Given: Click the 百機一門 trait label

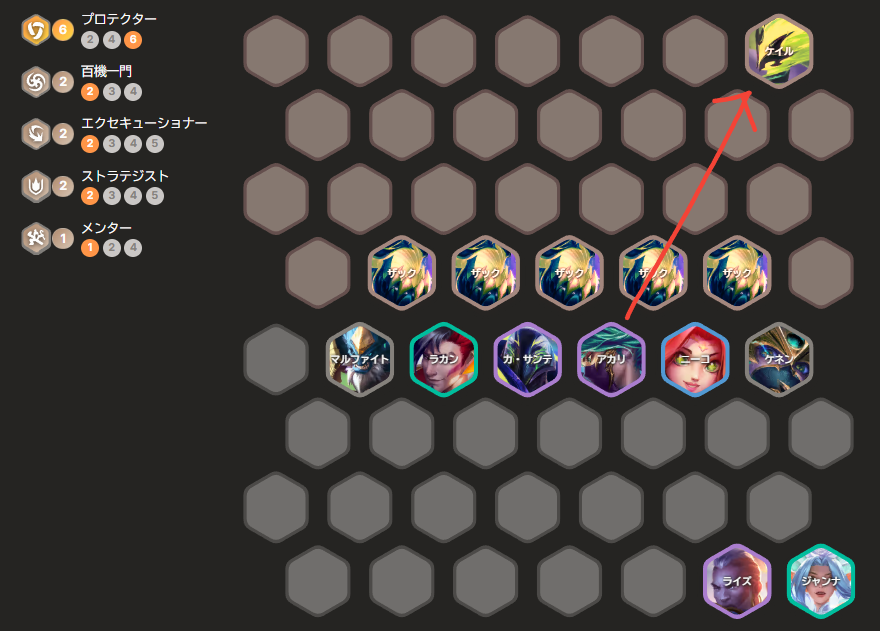Looking at the screenshot, I should (107, 71).
